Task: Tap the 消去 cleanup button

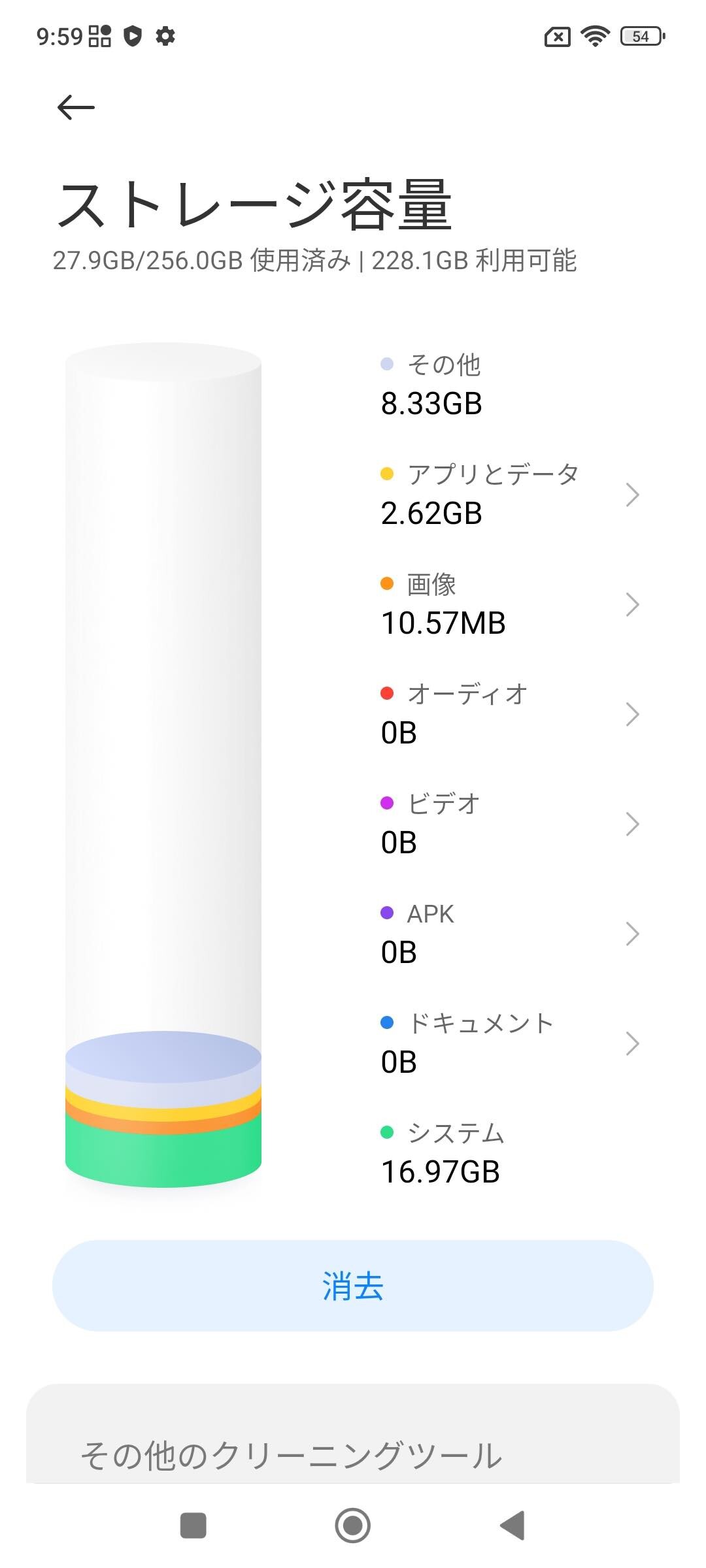Action: point(353,1286)
